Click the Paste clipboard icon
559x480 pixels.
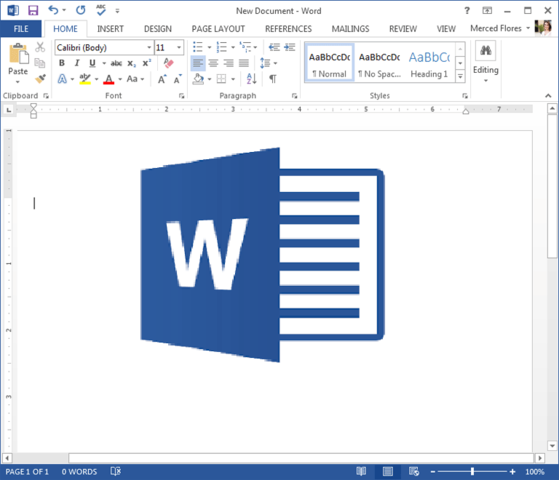click(x=18, y=54)
